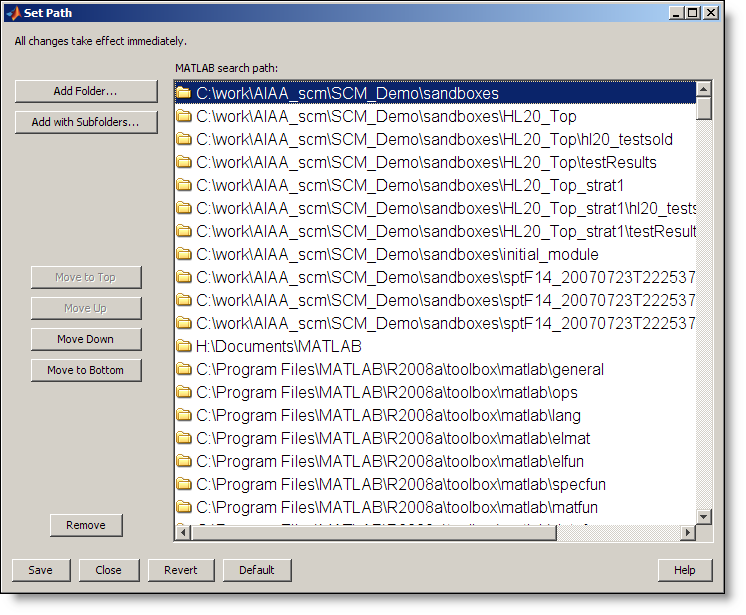Revert the path changes
This screenshot has height=615, width=746.
tap(181, 570)
